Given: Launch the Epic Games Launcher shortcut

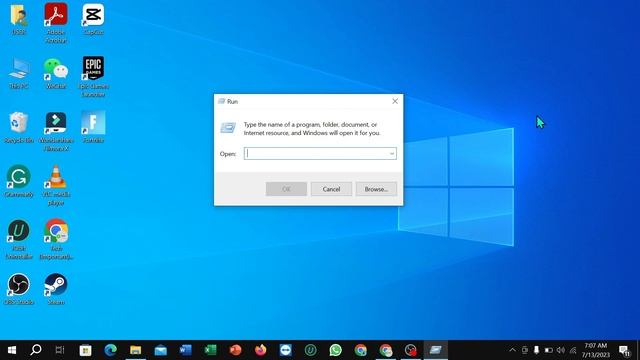Looking at the screenshot, I should pyautogui.click(x=93, y=77).
